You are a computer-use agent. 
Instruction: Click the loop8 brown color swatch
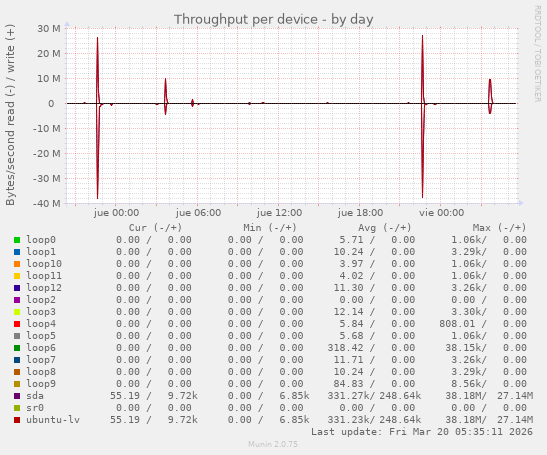tap(17, 372)
